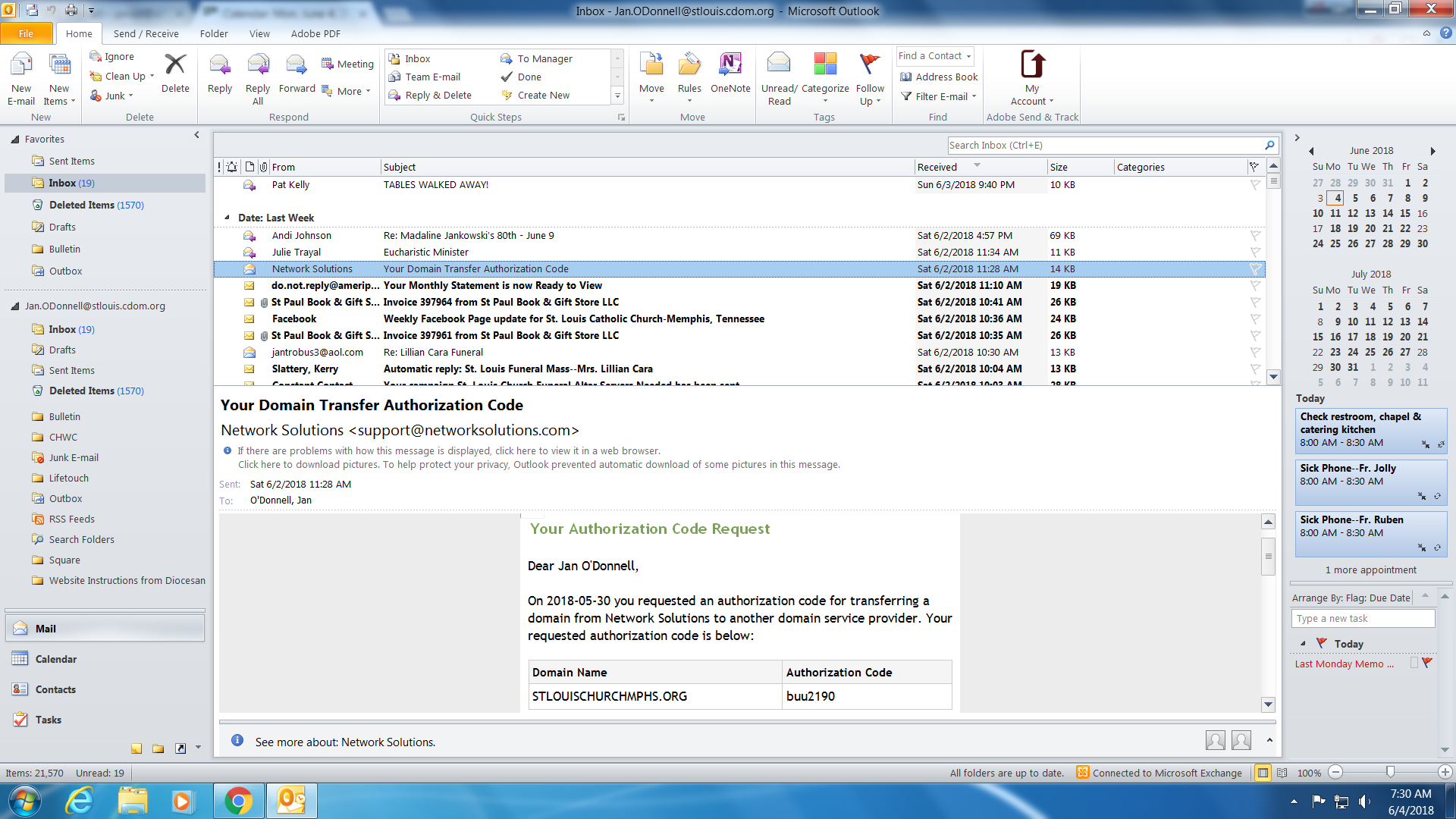Toggle flag on Network Solutions email

pyautogui.click(x=1255, y=269)
